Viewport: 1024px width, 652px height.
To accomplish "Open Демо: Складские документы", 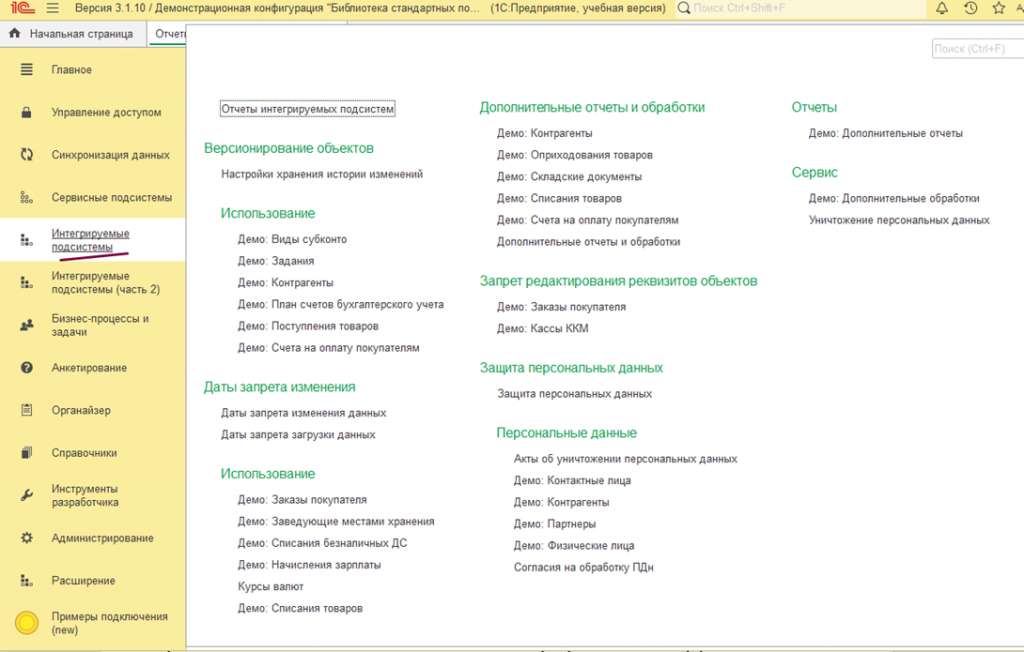I will tap(569, 176).
